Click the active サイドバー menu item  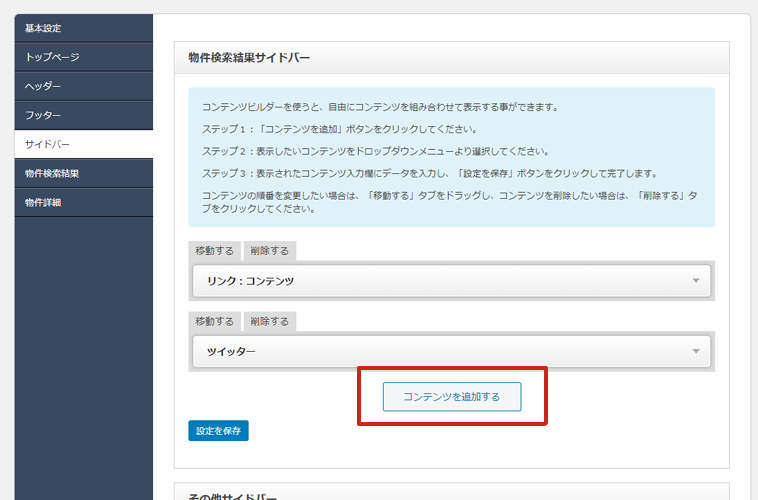pyautogui.click(x=48, y=144)
